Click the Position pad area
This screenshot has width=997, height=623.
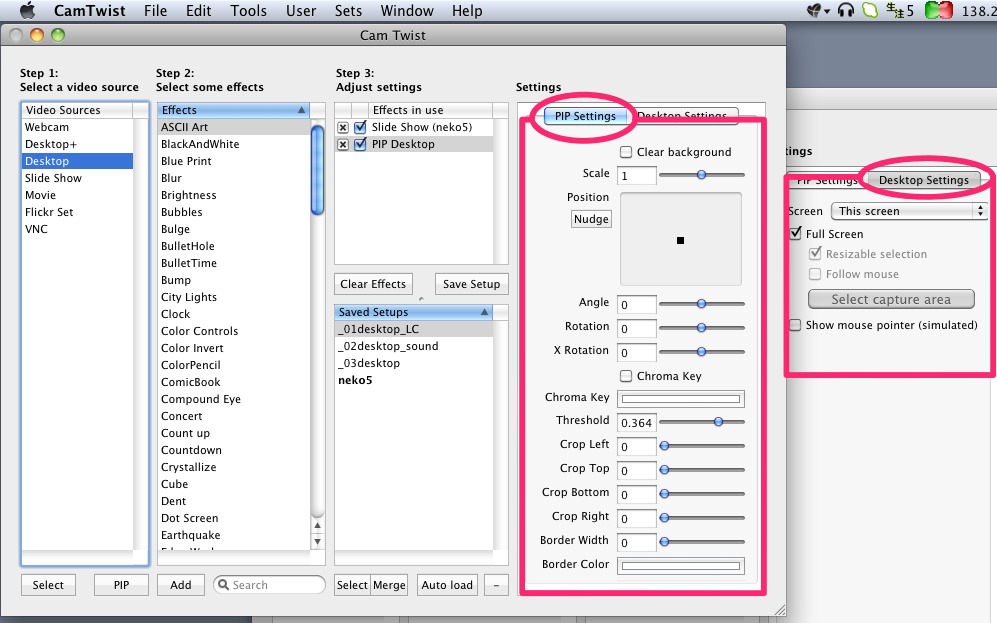680,239
